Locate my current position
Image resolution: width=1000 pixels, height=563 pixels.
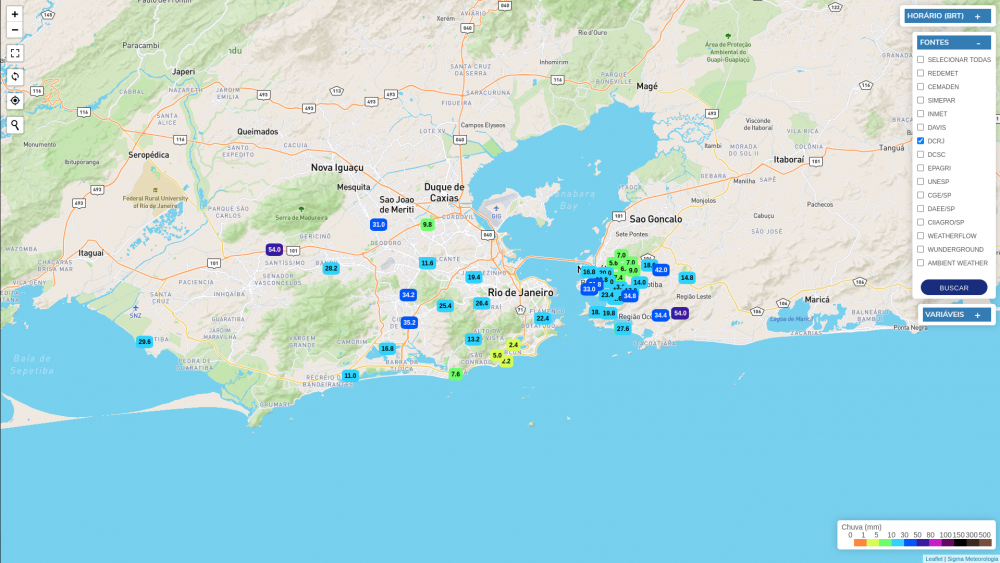[15, 101]
